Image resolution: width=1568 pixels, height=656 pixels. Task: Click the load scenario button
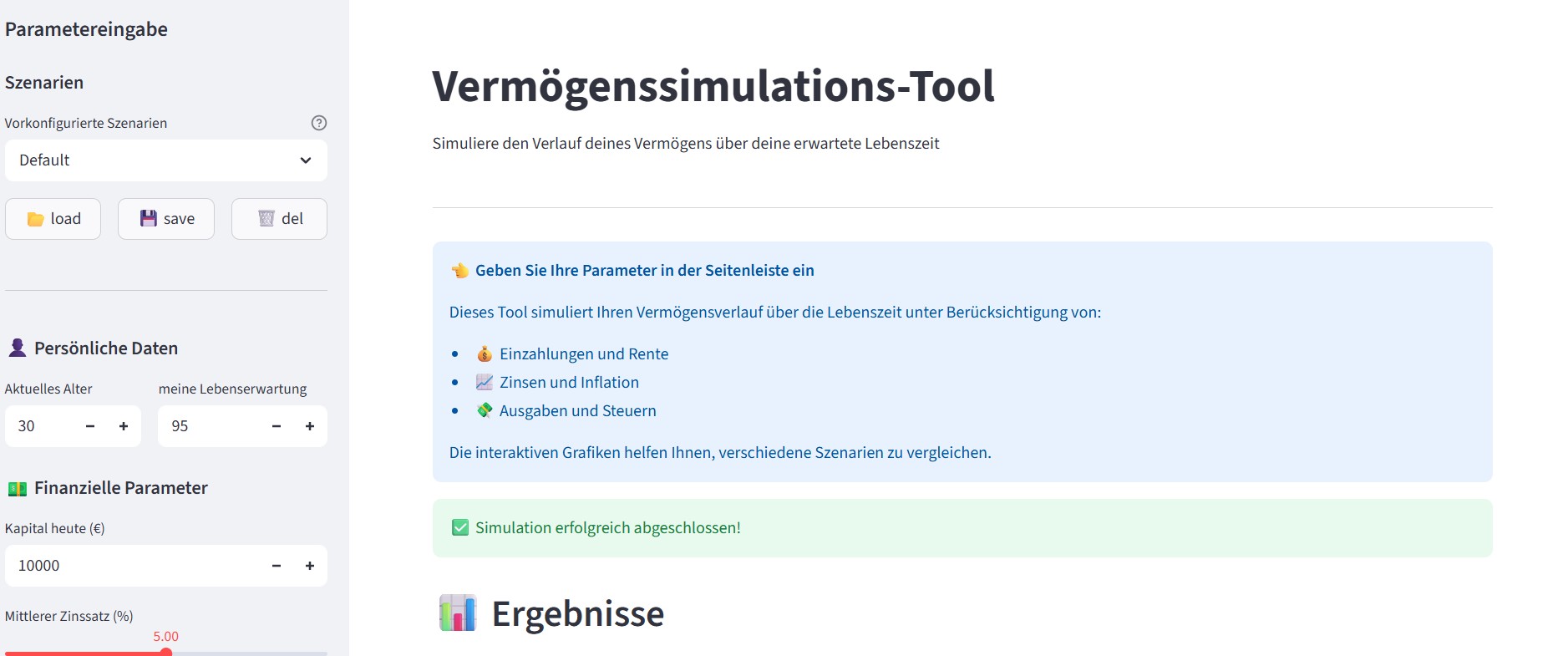coord(53,219)
